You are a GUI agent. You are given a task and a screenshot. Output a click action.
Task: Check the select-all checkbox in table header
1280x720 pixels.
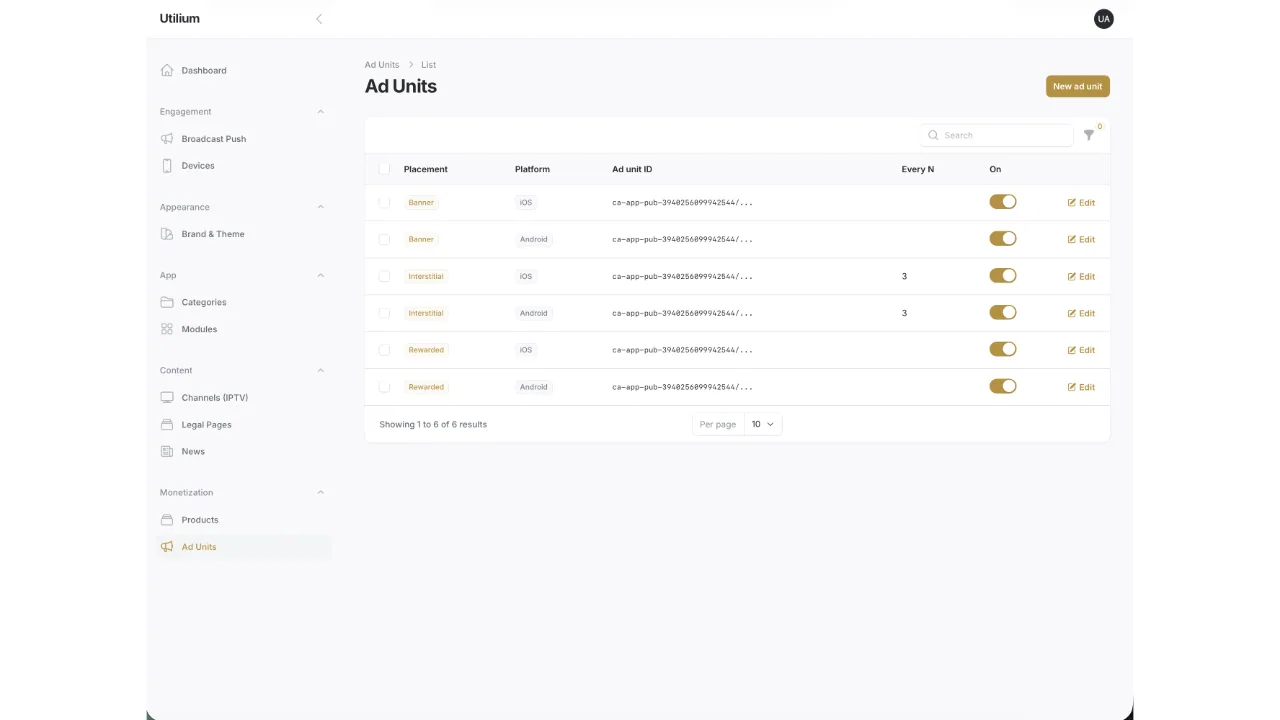pyautogui.click(x=384, y=169)
